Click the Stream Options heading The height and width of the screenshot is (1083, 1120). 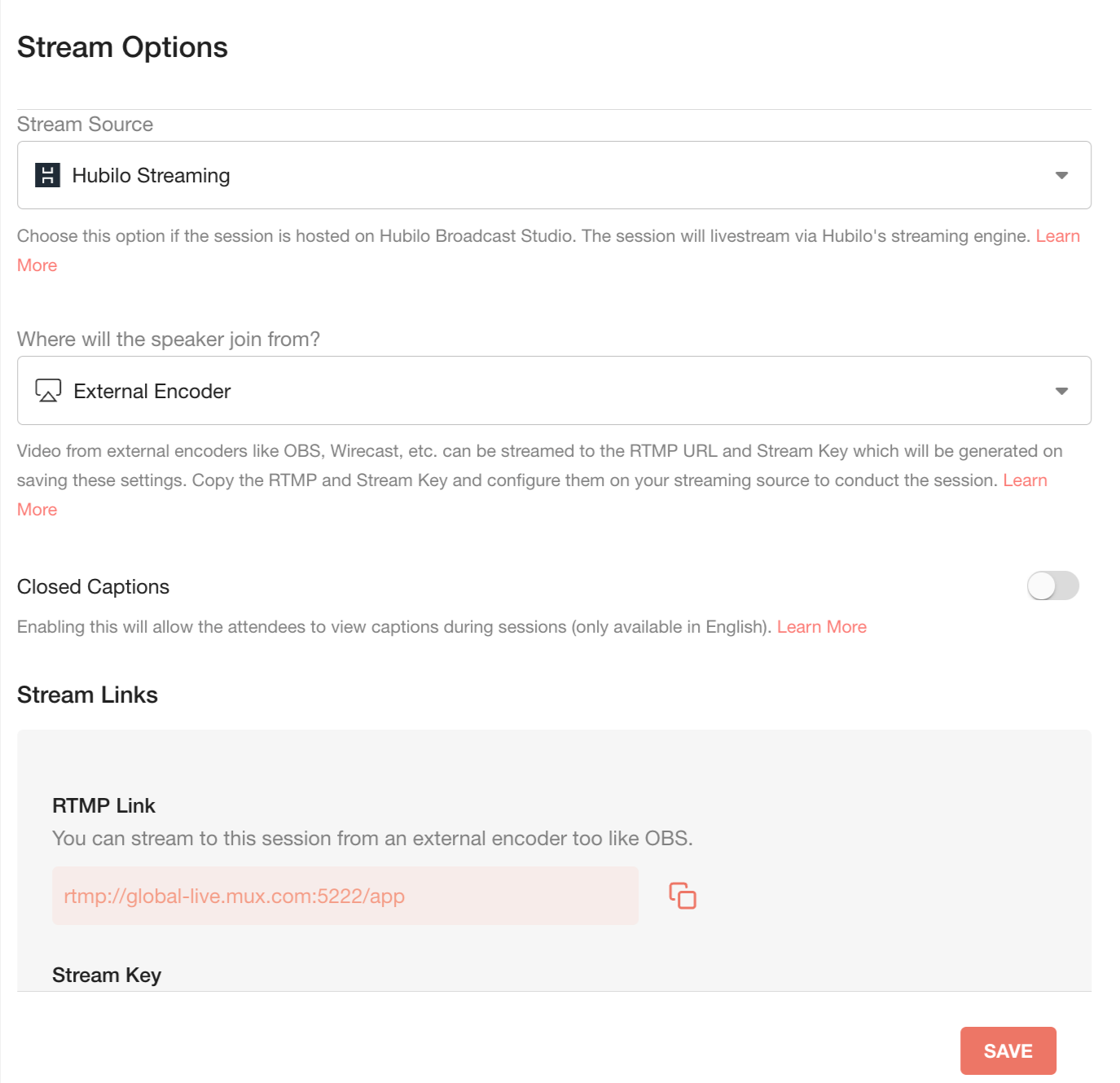[x=122, y=47]
